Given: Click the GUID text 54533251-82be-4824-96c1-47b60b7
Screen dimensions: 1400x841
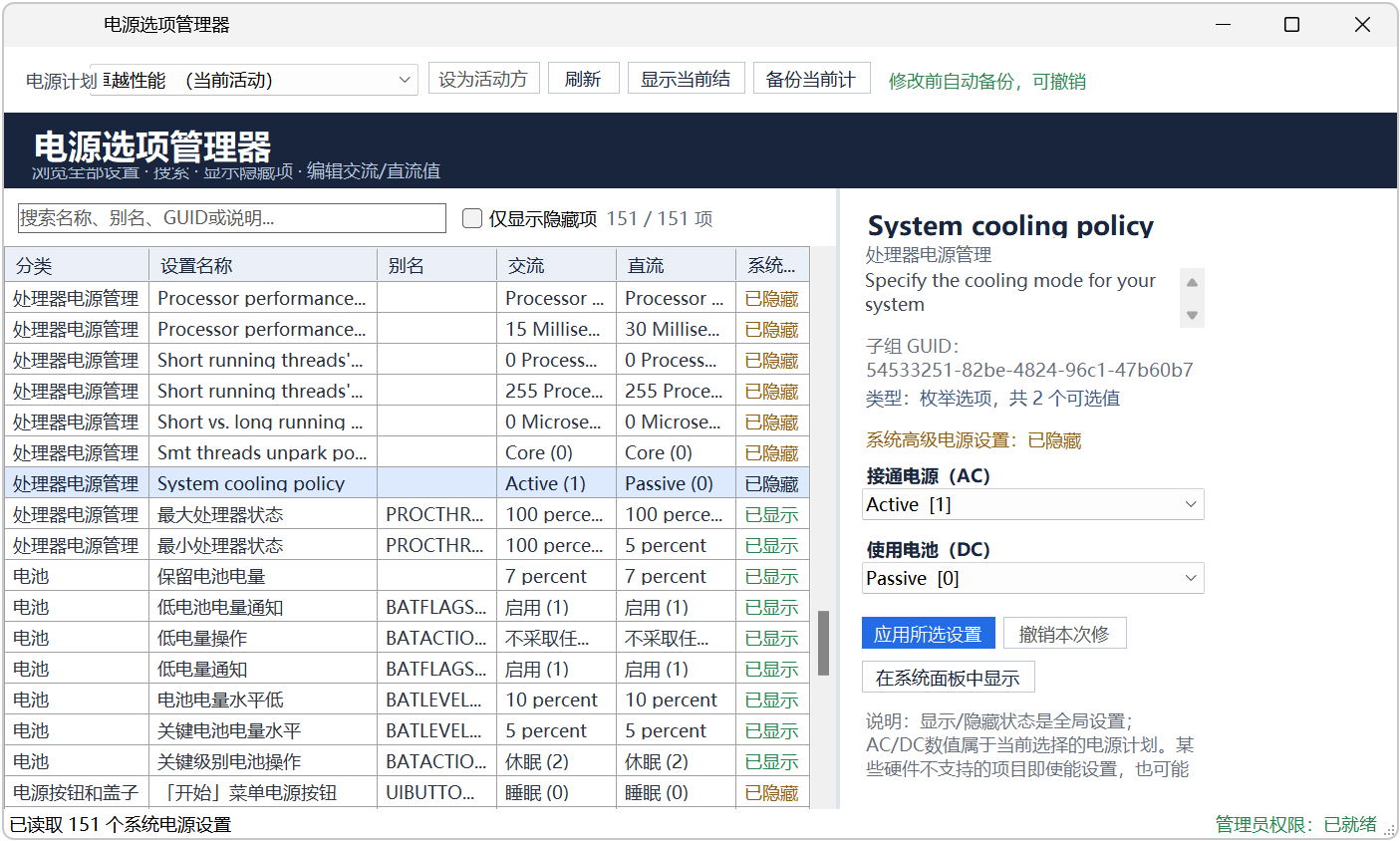Looking at the screenshot, I should click(x=1029, y=370).
